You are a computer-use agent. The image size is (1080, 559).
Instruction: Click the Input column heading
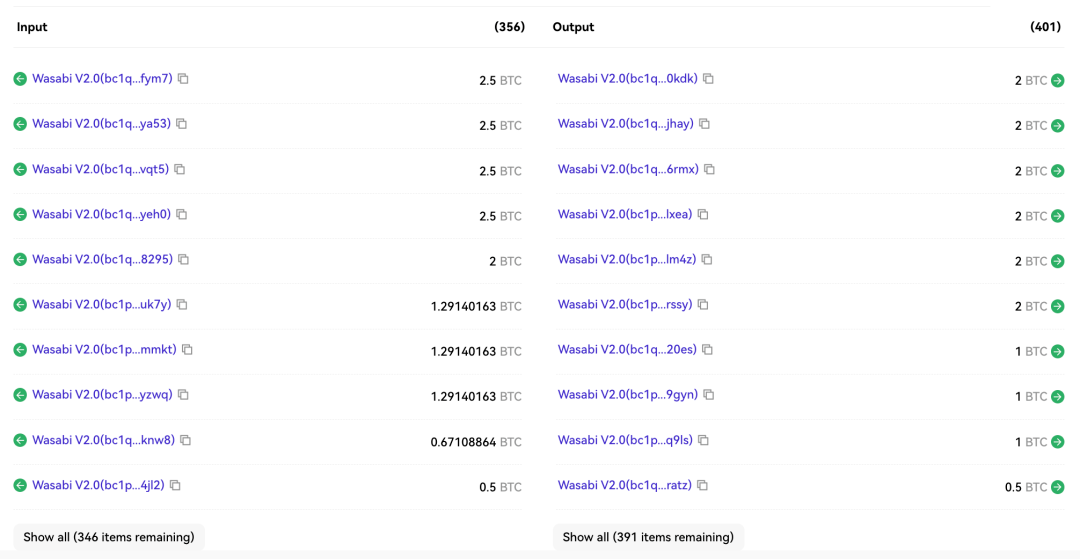(x=32, y=27)
